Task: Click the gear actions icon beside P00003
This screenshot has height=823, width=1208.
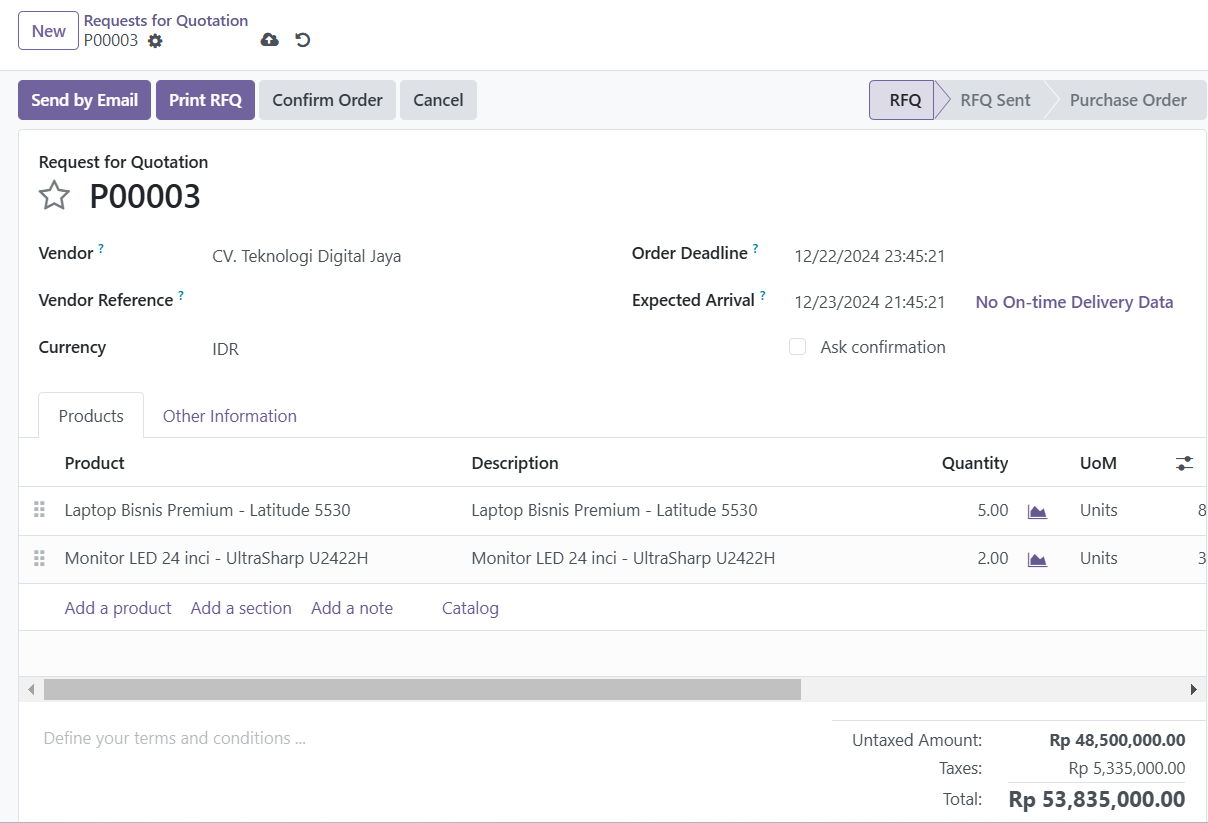Action: coord(154,41)
